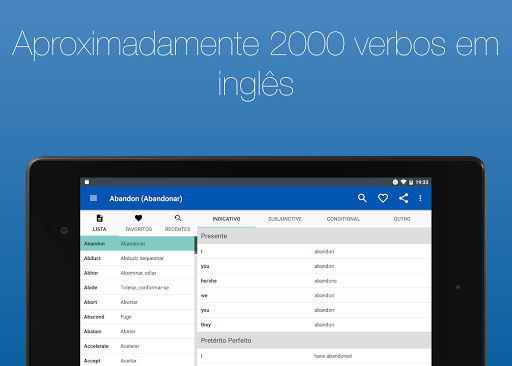512x366 pixels.
Task: Share the verb using share icon
Action: coord(403,198)
